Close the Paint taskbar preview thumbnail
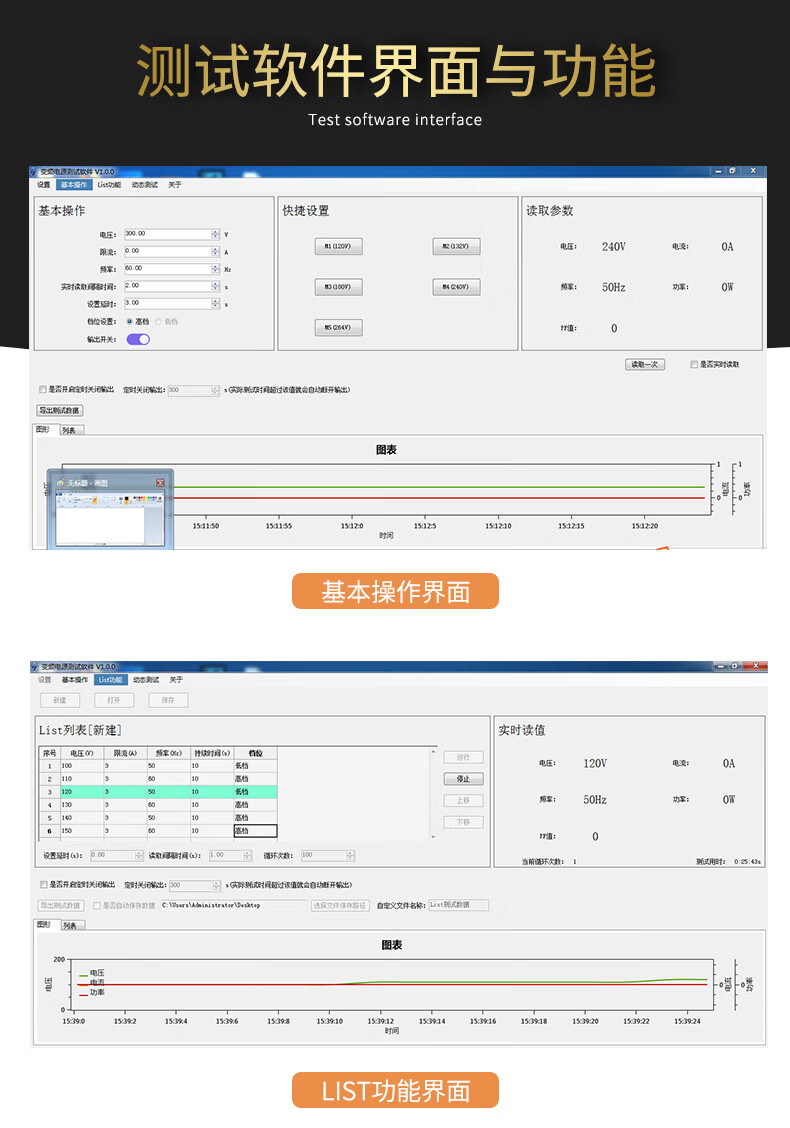 (x=160, y=482)
